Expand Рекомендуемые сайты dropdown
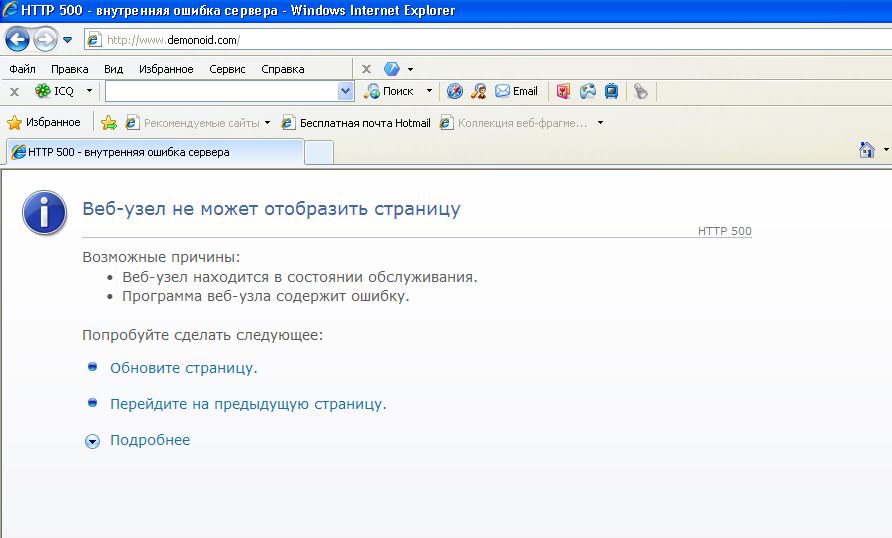Viewport: 892px width, 538px height. tap(267, 123)
